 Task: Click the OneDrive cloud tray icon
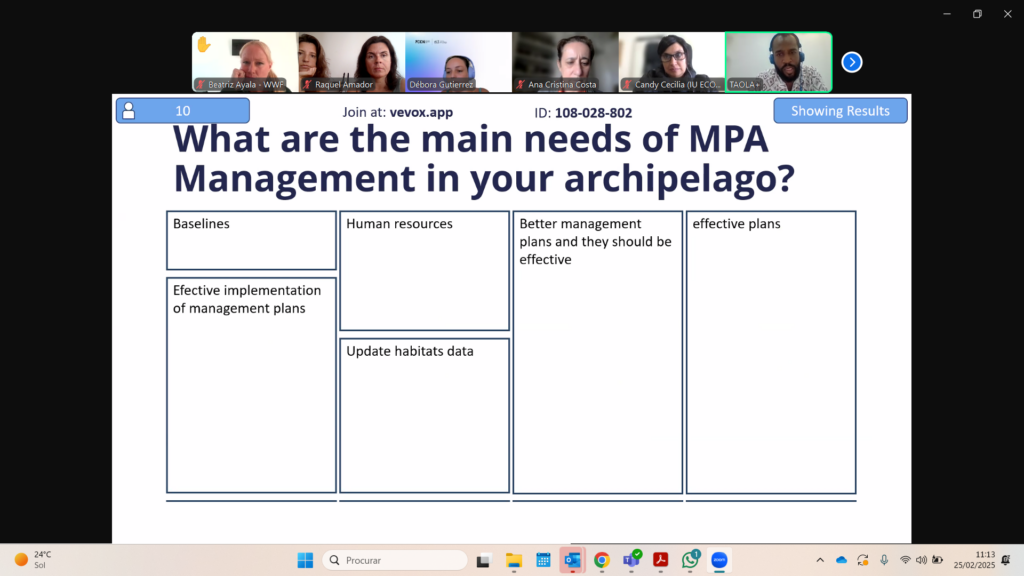coord(841,560)
